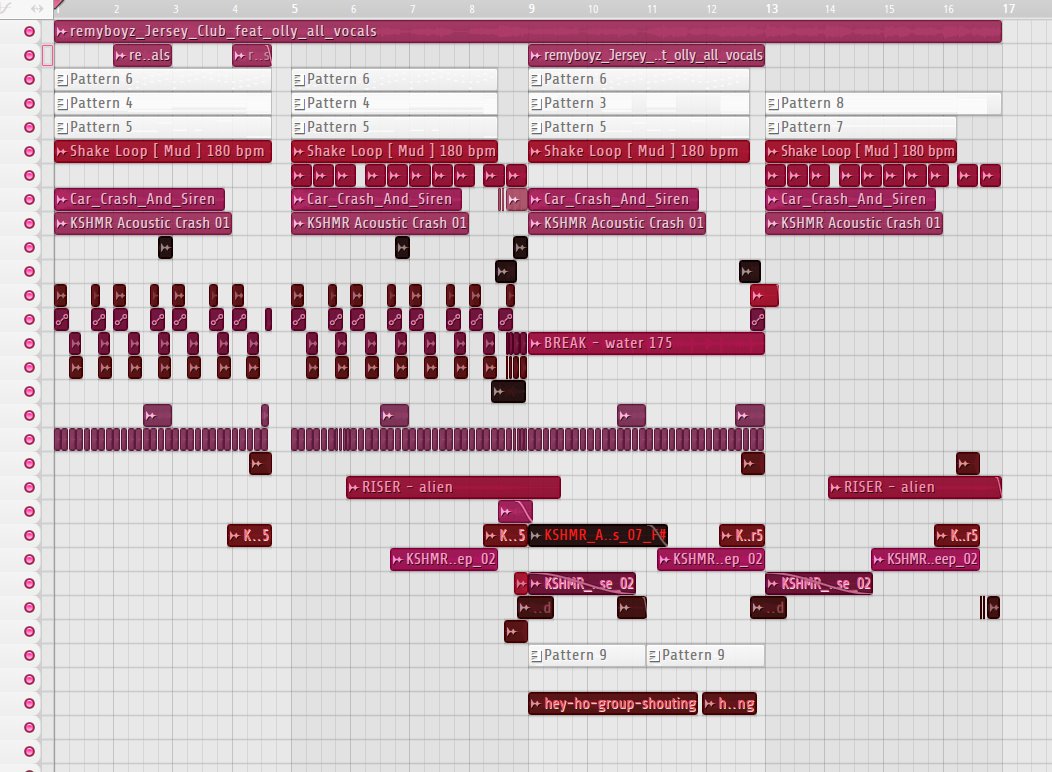Open the clip menu of the top full-length vocals clip

pyautogui.click(x=62, y=32)
